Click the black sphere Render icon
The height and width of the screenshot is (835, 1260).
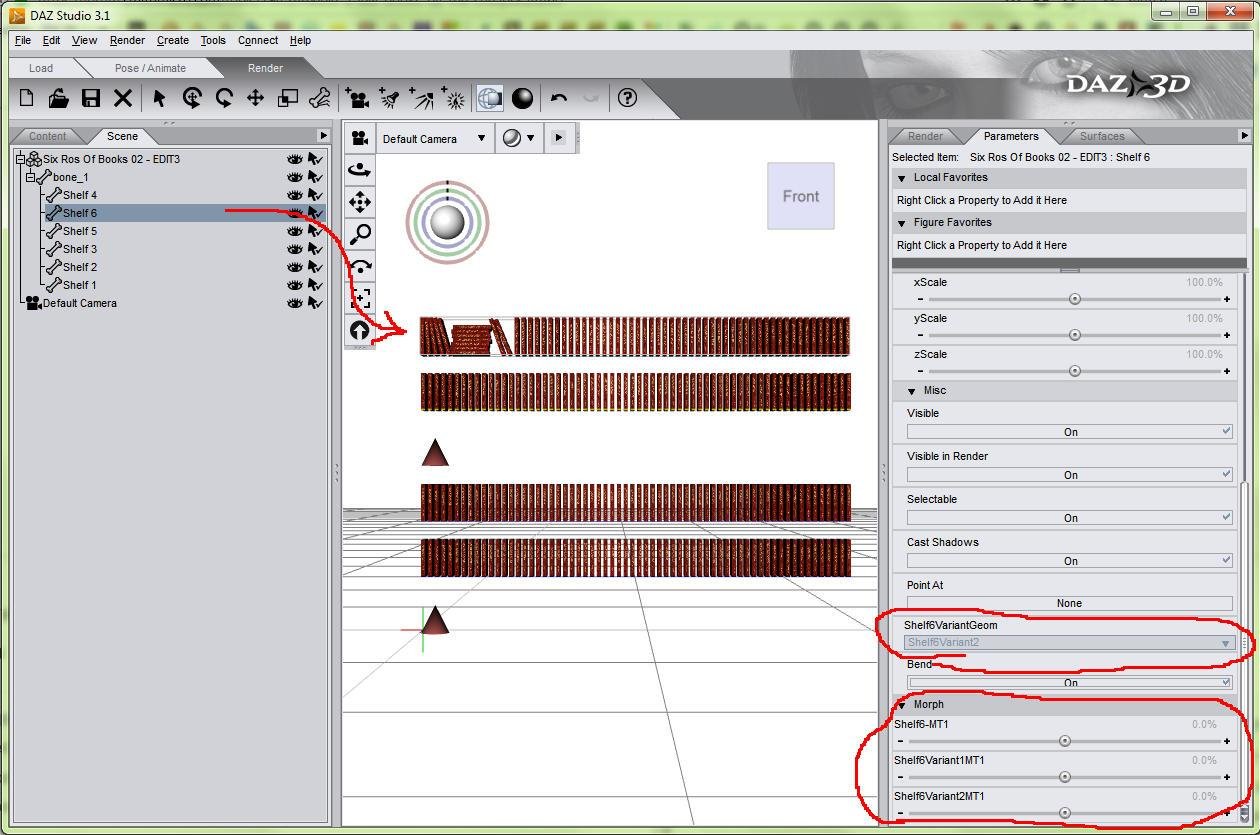click(522, 98)
